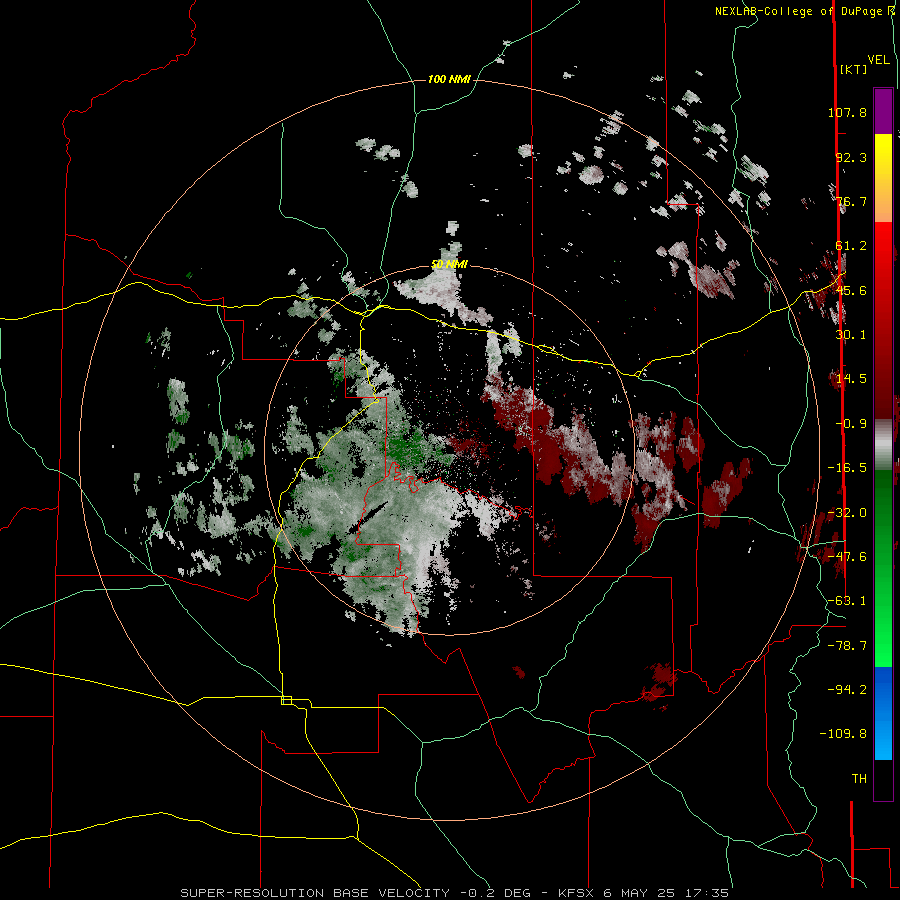Click the 61.2 value on the velocity scale
The width and height of the screenshot is (900, 900).
(x=851, y=246)
